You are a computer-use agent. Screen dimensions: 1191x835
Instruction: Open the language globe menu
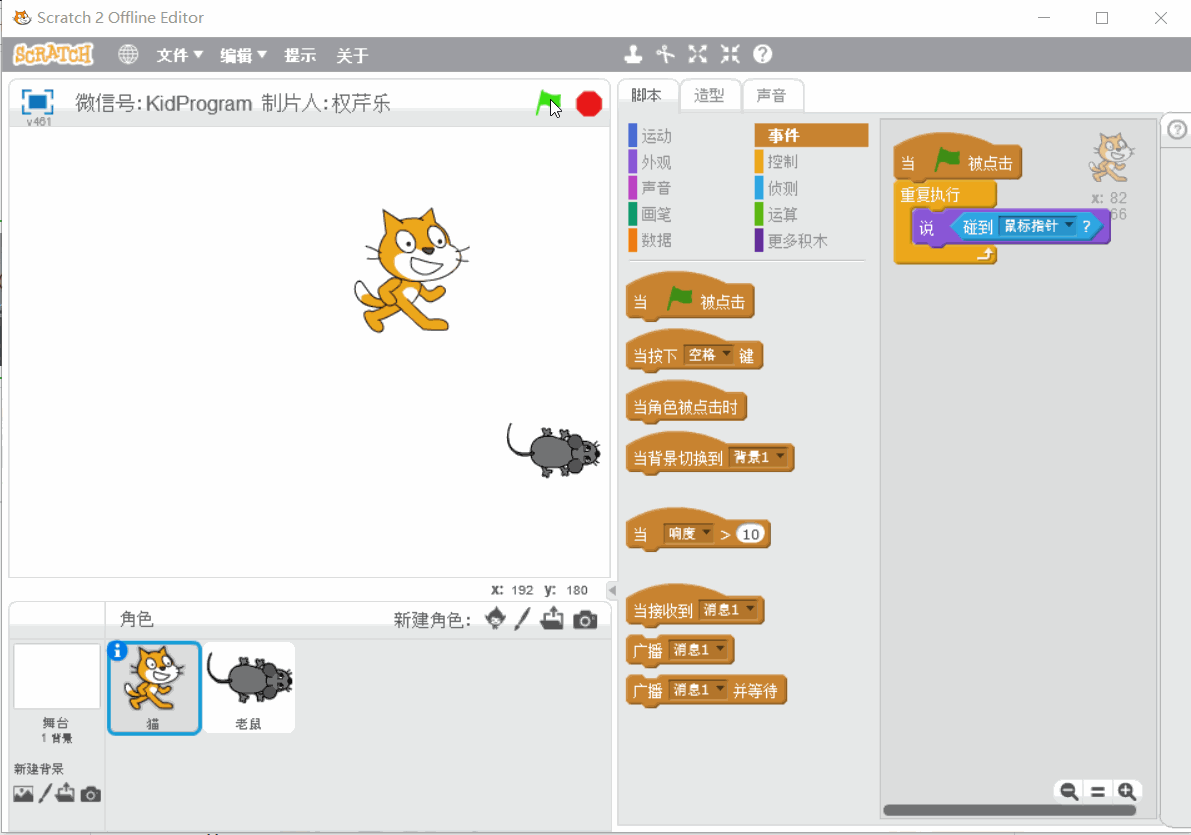click(128, 55)
